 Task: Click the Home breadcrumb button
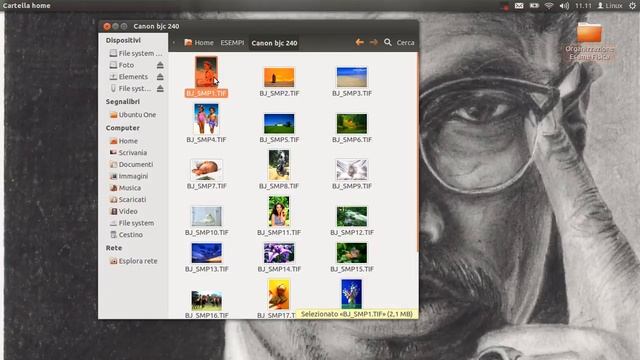tap(199, 42)
